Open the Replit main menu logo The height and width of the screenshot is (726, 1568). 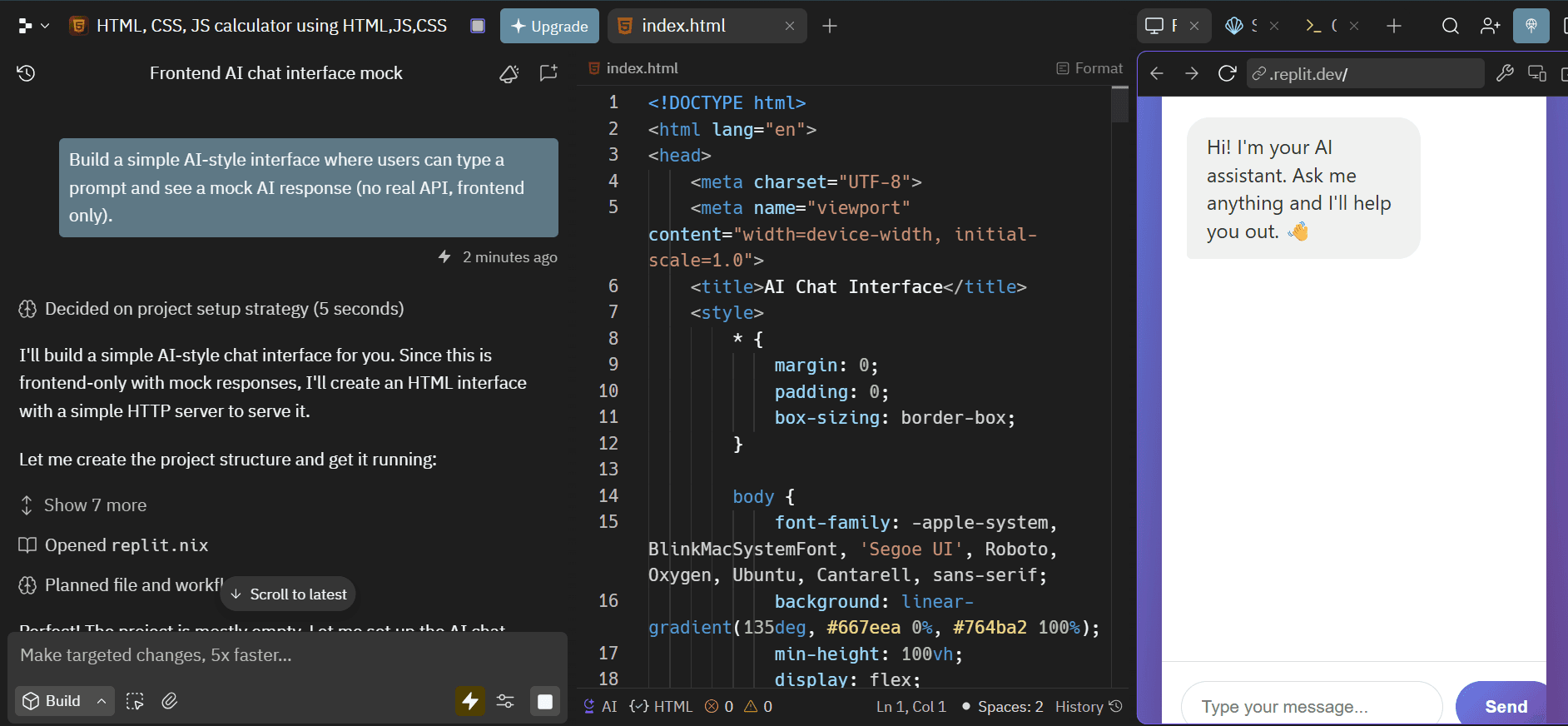pyautogui.click(x=25, y=26)
